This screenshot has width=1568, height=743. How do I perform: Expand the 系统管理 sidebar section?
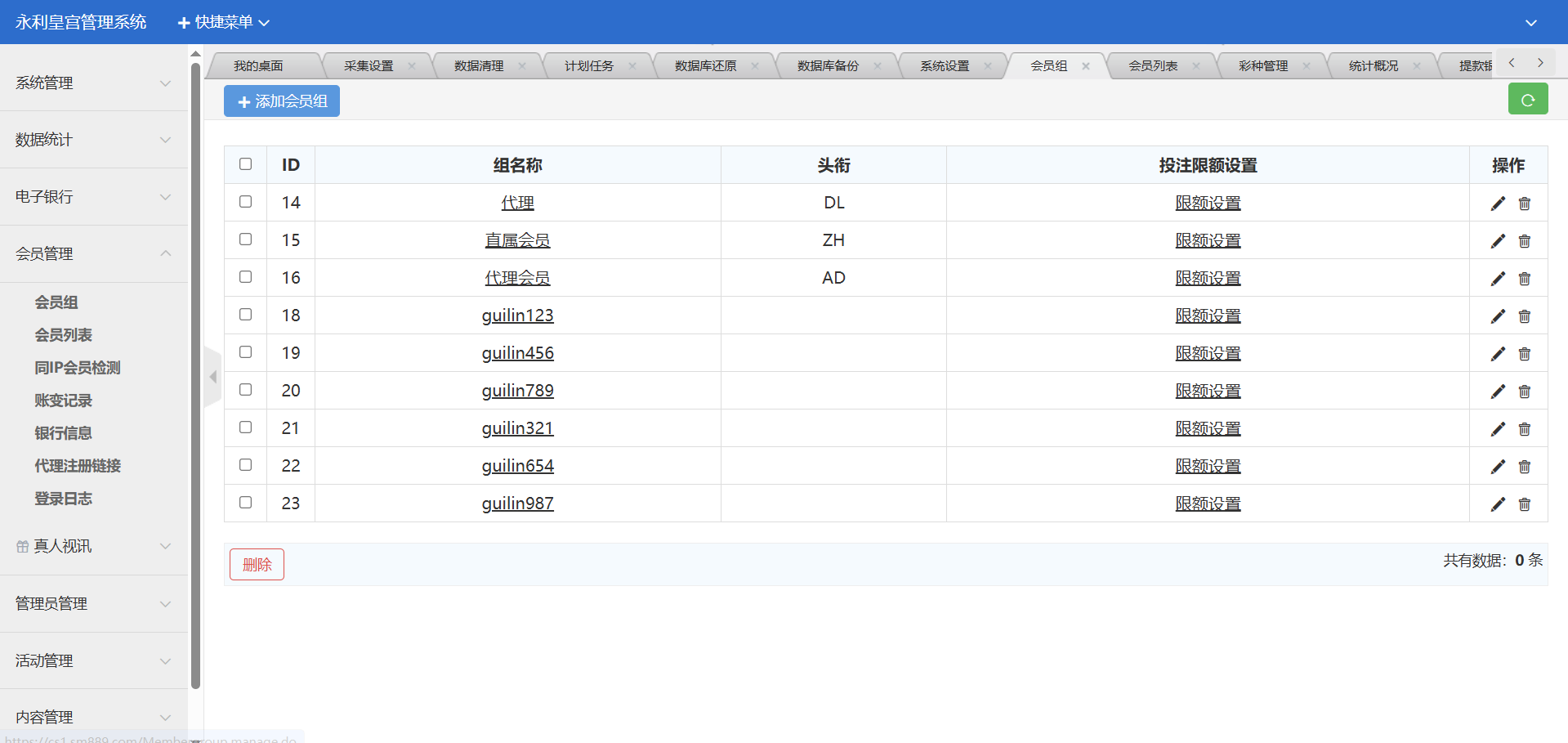click(x=93, y=83)
